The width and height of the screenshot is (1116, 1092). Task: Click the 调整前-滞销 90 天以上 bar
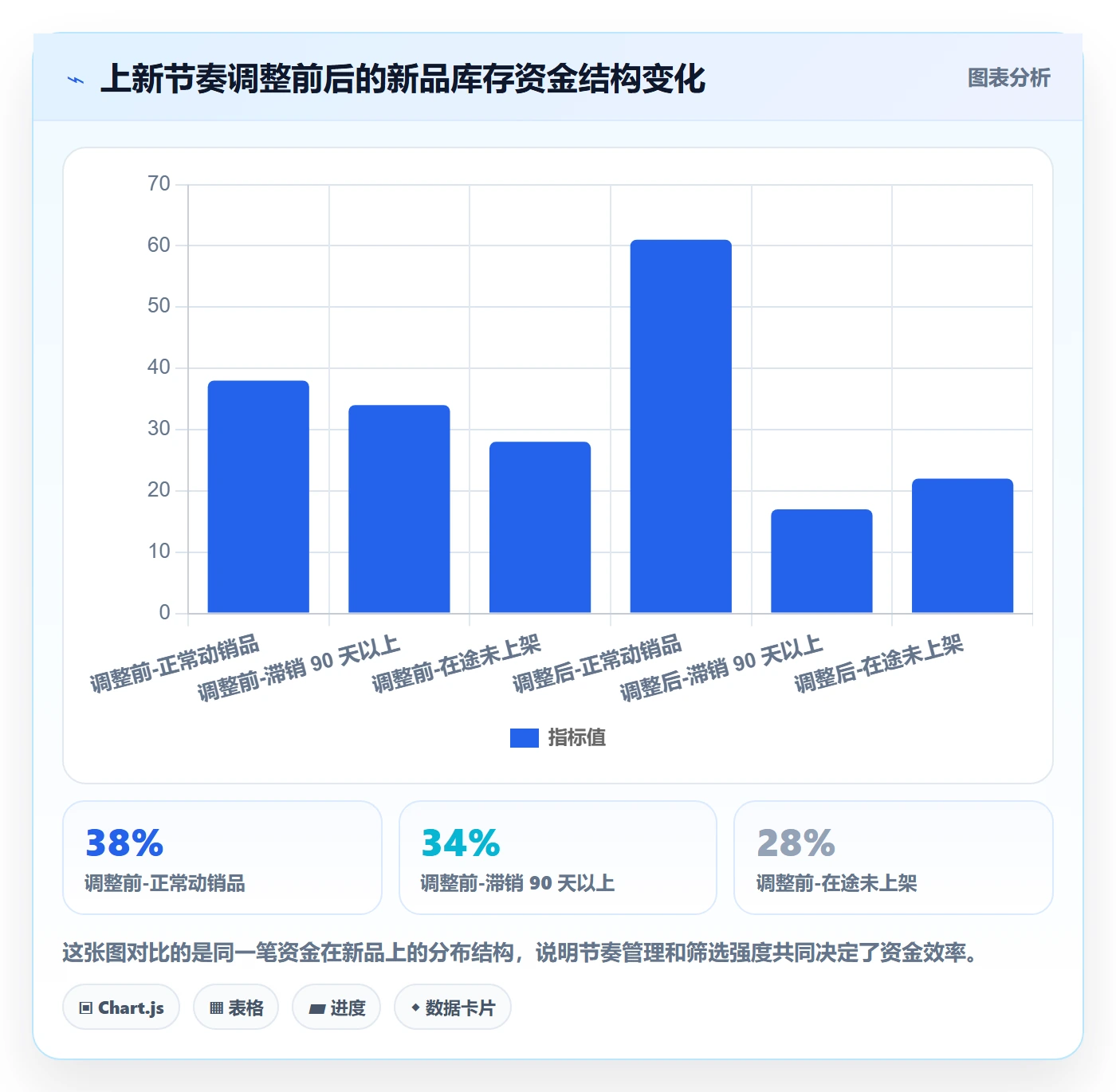[399, 509]
